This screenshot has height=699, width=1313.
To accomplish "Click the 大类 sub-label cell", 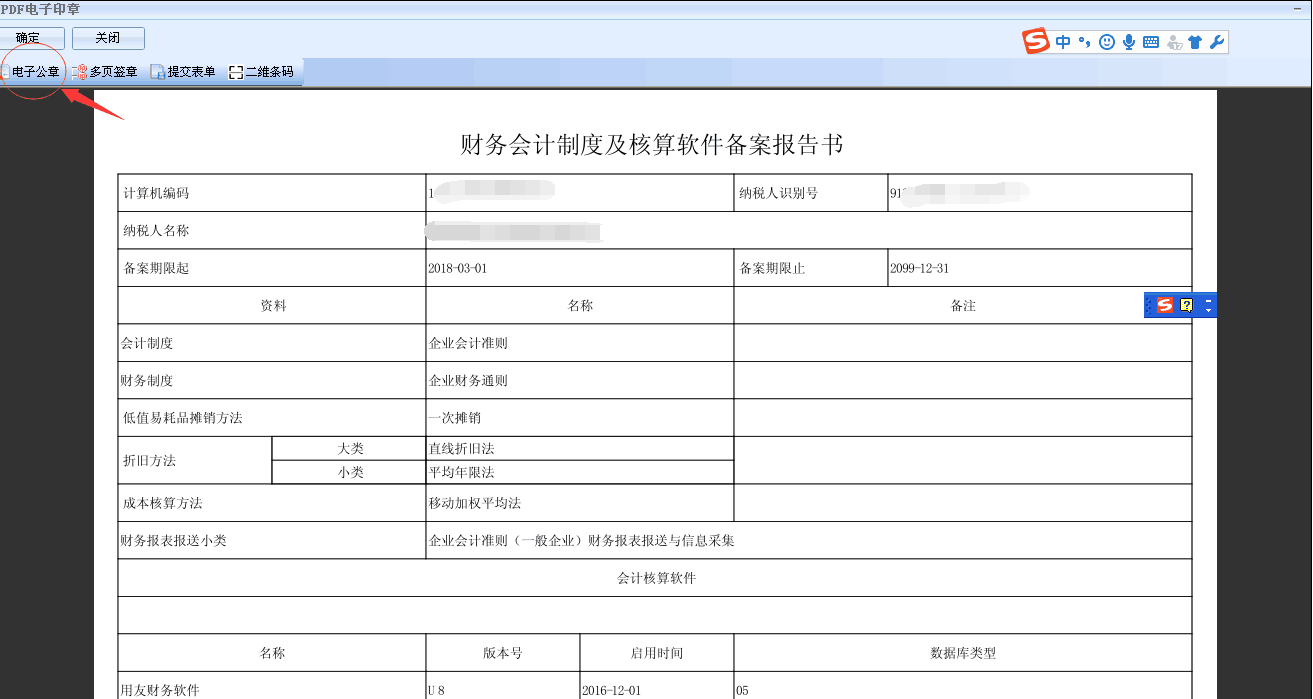I will [349, 449].
